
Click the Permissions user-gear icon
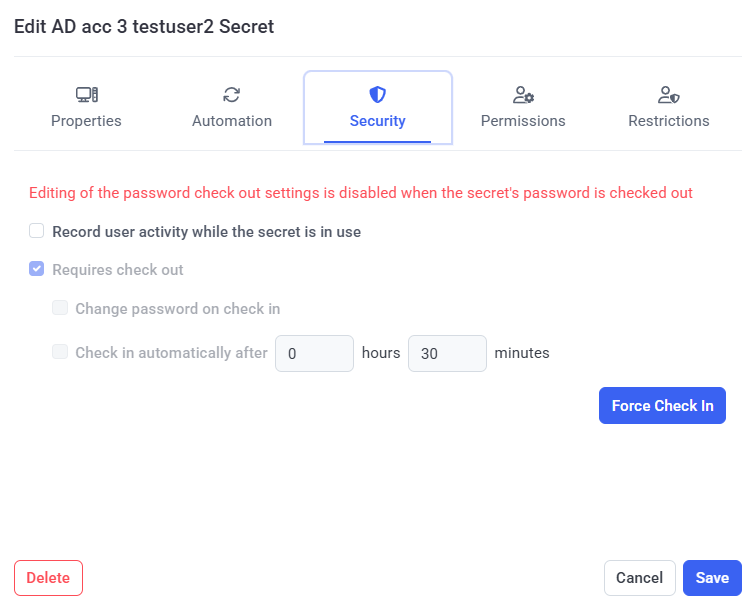pos(523,95)
